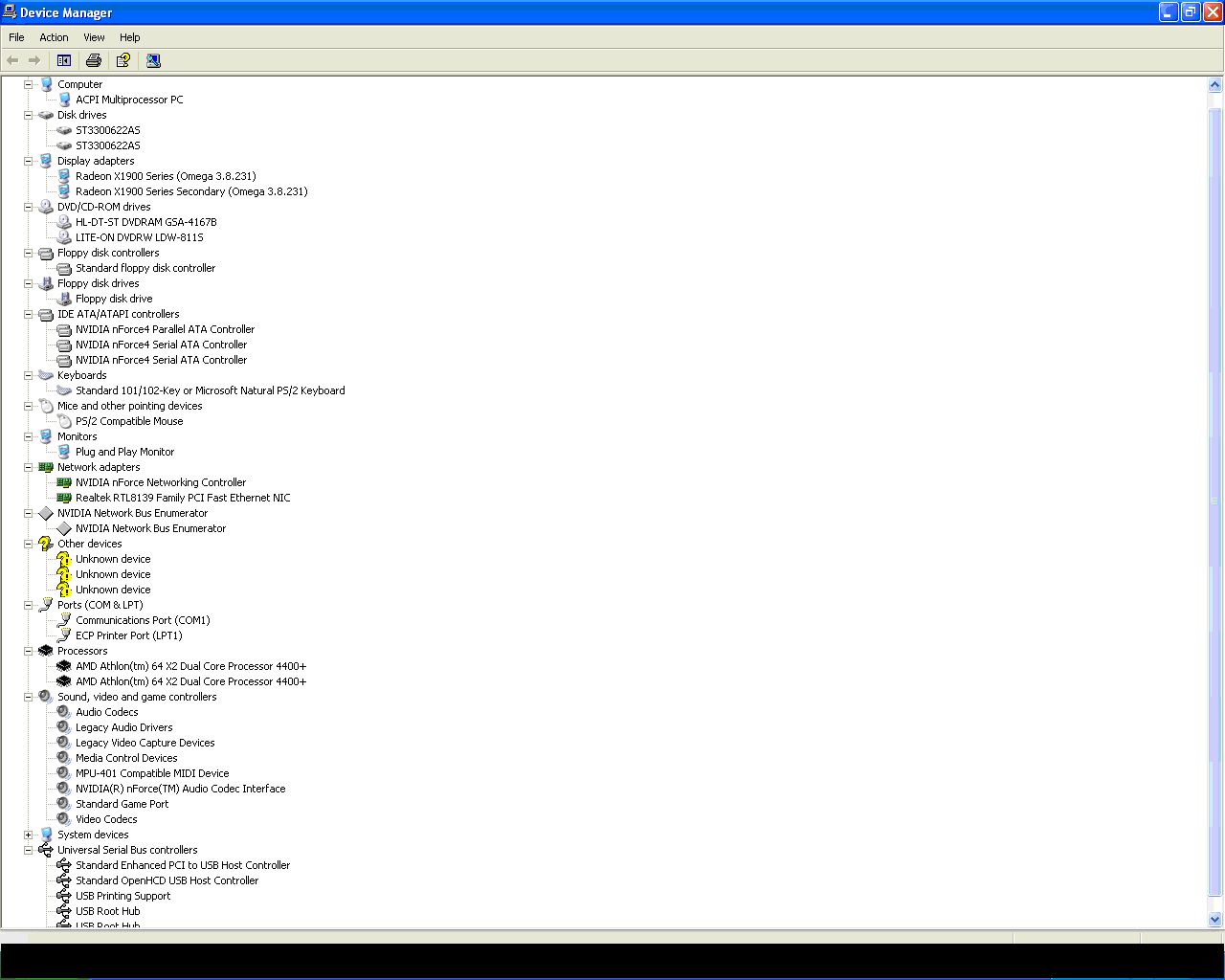1225x980 pixels.
Task: Click the ACPI Multiprocessor PC icon
Action: point(64,100)
